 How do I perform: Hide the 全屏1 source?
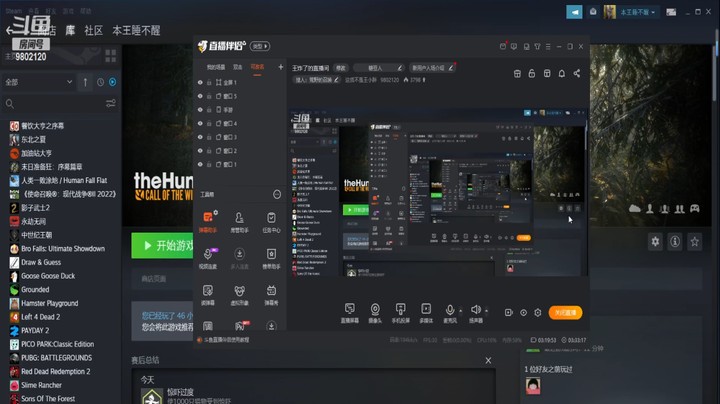pyautogui.click(x=200, y=83)
